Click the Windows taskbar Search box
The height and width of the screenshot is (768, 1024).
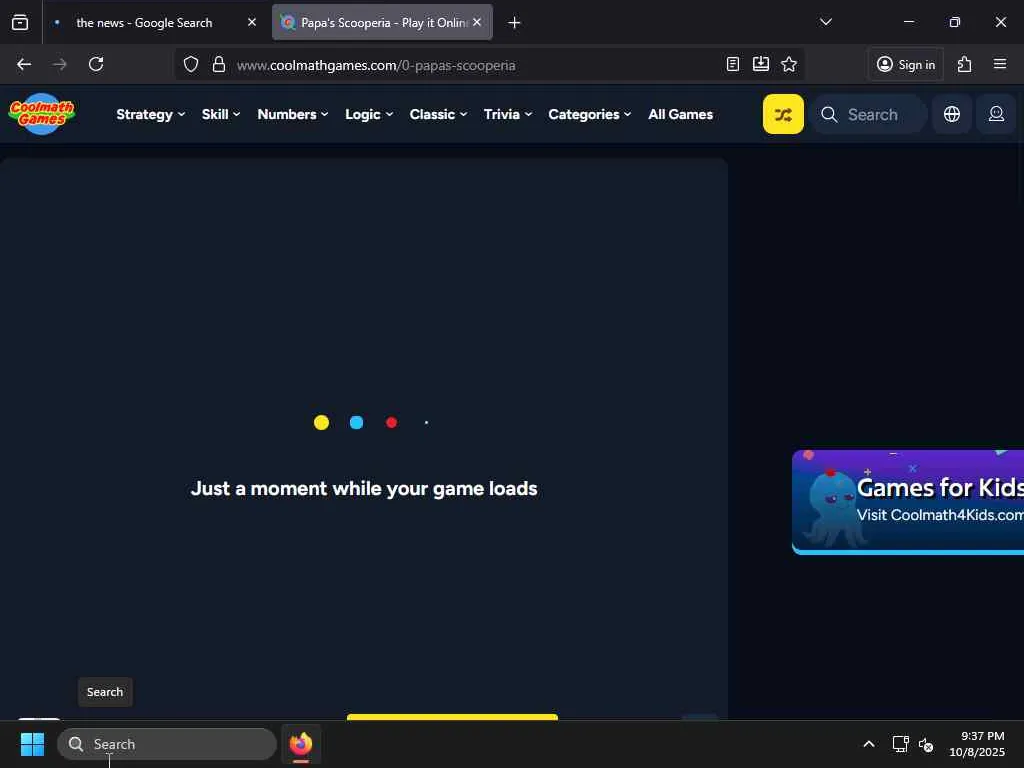point(167,744)
